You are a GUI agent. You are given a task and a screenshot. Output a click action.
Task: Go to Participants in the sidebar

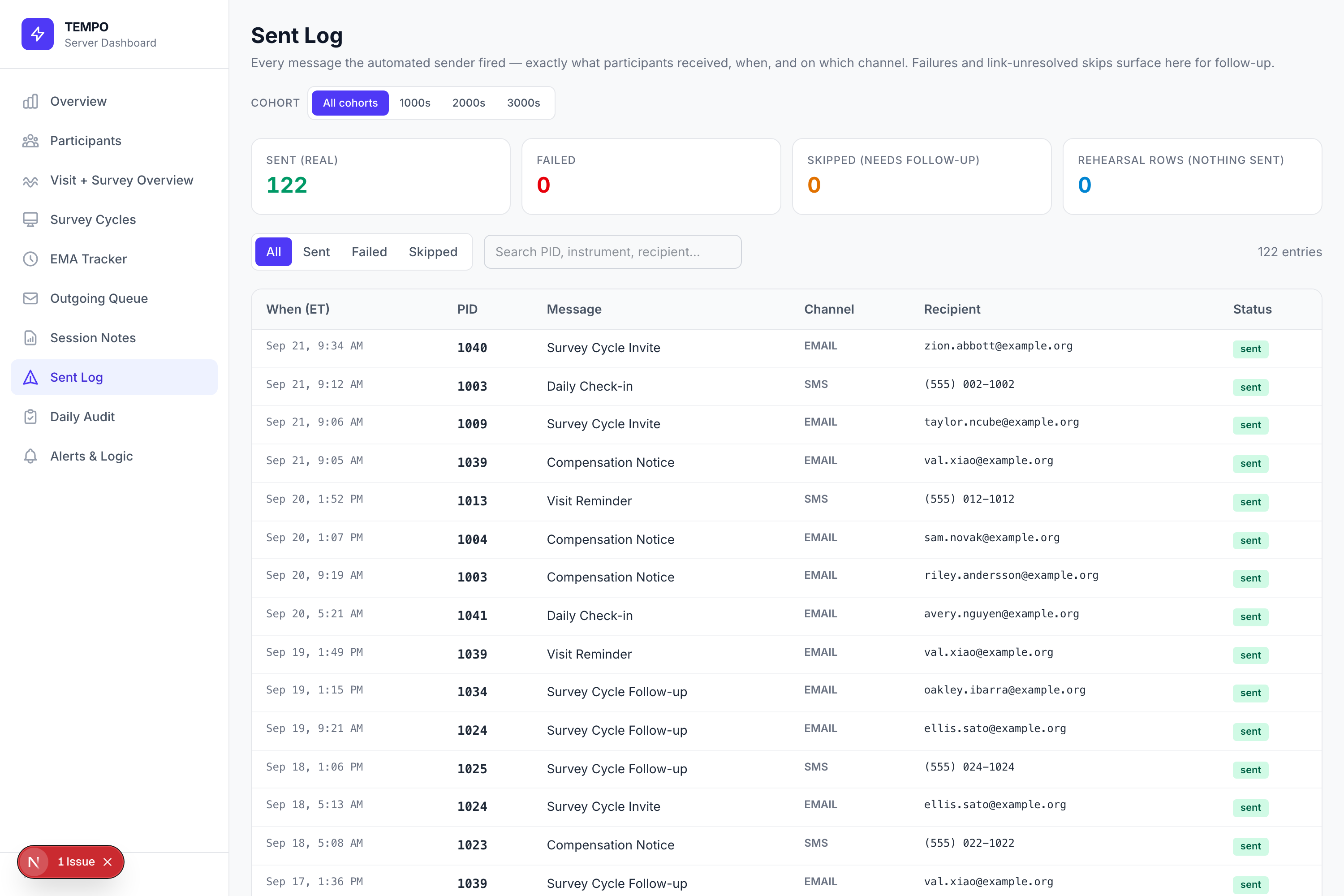coord(114,141)
